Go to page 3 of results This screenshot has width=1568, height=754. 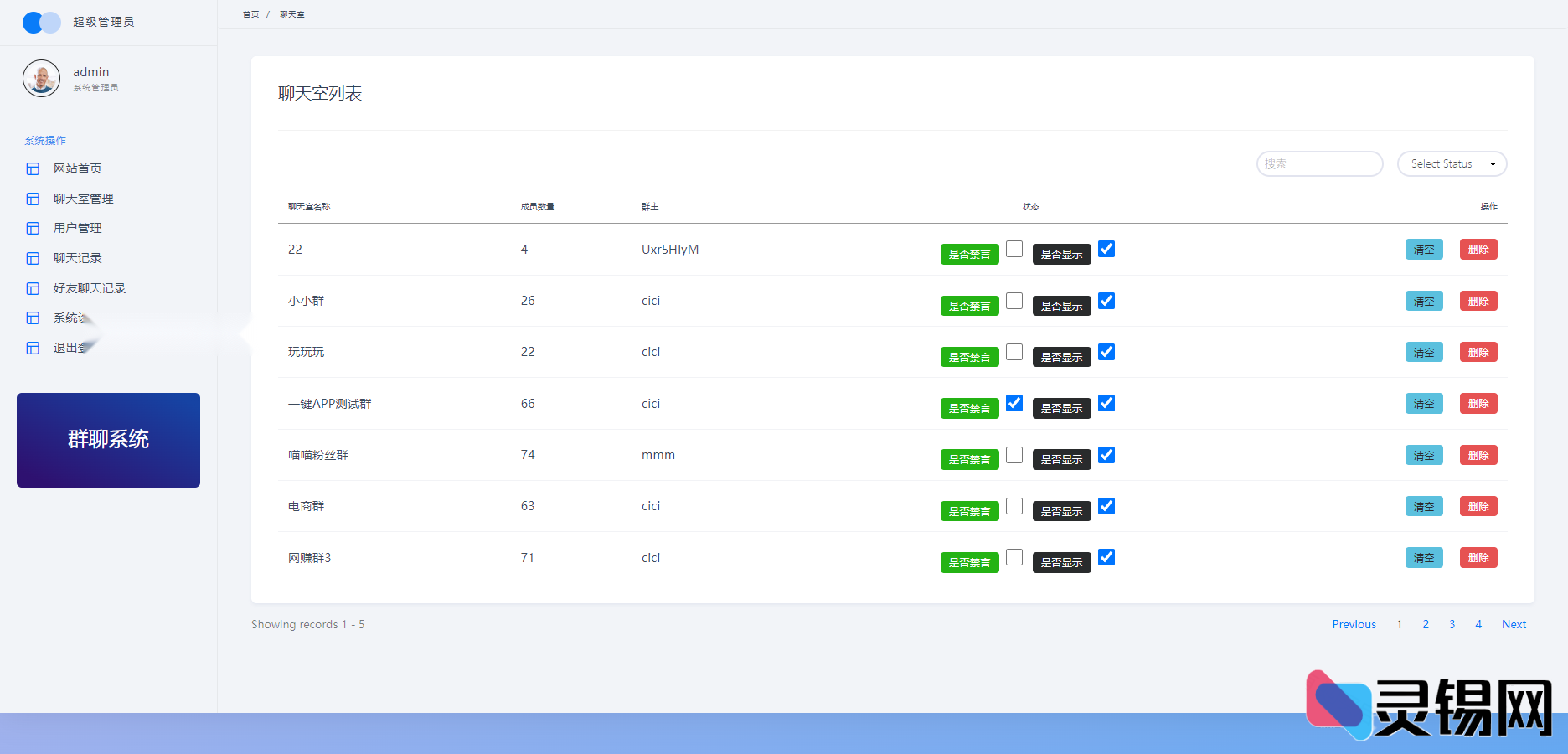[1452, 624]
